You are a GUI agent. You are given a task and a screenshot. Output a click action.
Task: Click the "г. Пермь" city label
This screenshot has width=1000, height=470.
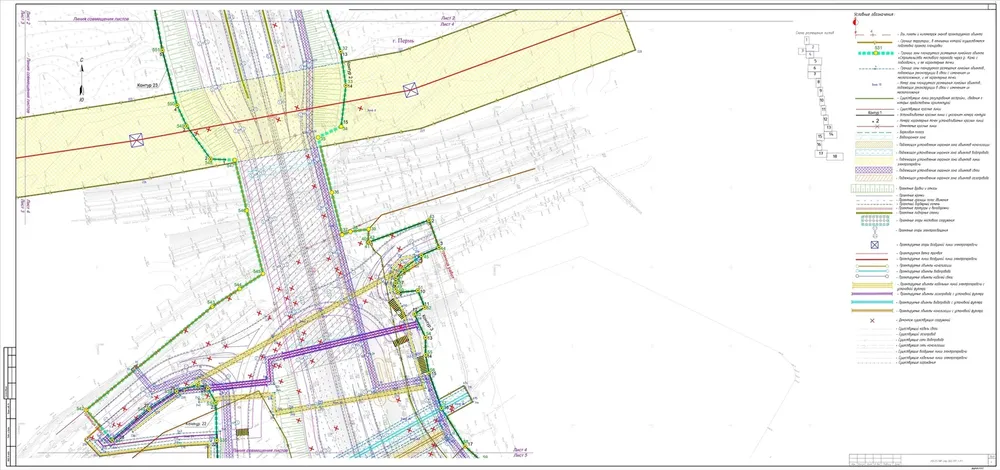[402, 40]
